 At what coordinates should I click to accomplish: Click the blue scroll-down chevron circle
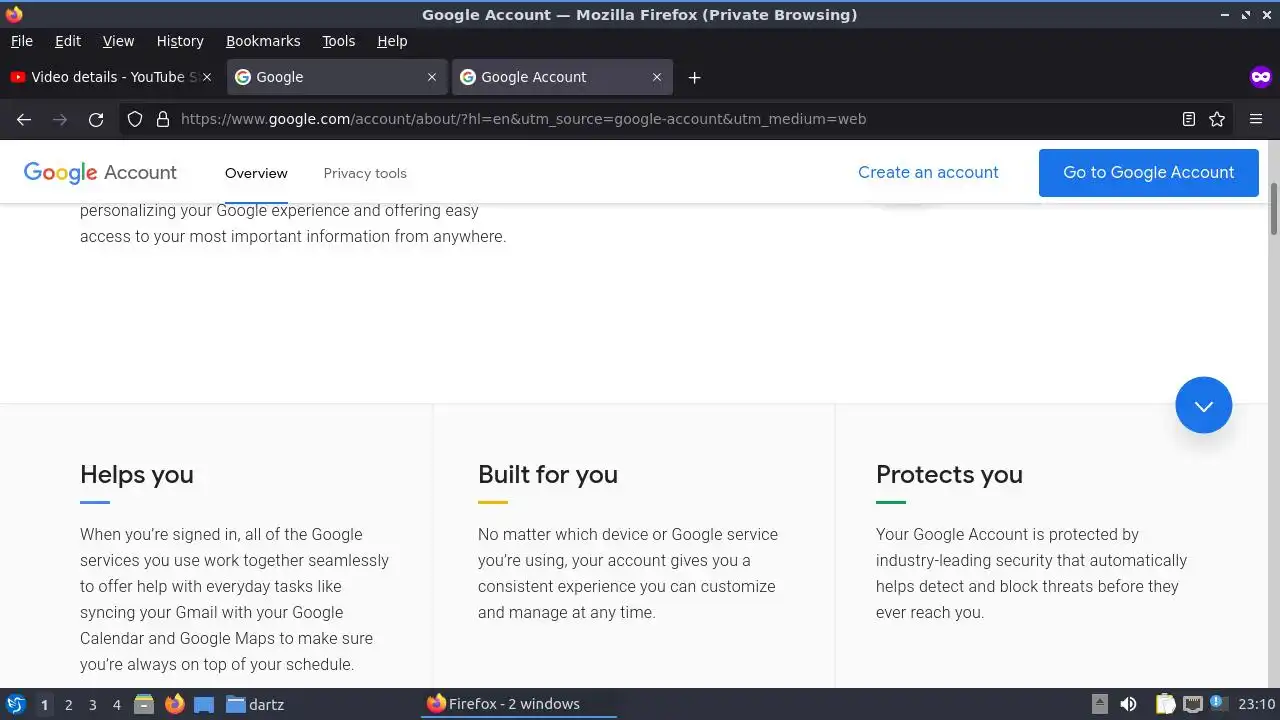(1203, 405)
